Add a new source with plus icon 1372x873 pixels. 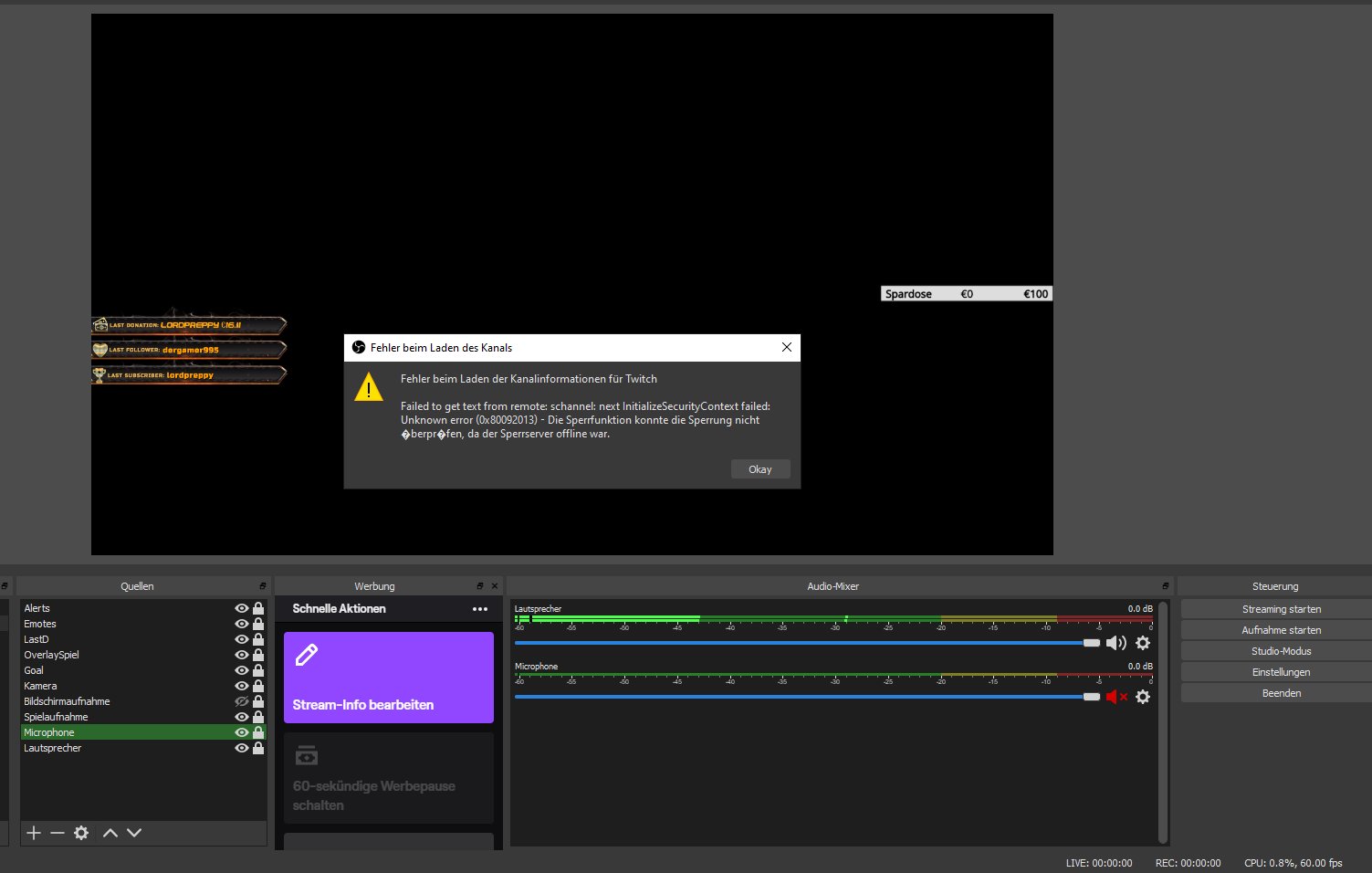click(34, 833)
